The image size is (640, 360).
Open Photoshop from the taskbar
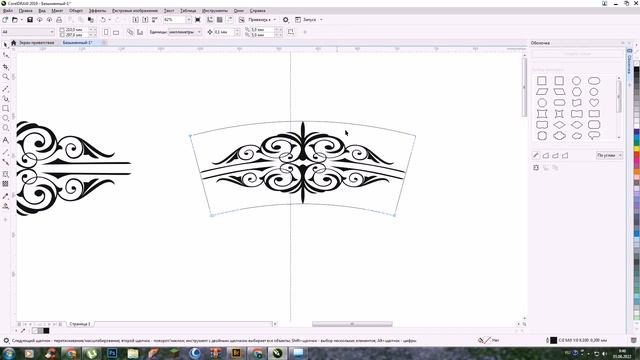point(112,353)
